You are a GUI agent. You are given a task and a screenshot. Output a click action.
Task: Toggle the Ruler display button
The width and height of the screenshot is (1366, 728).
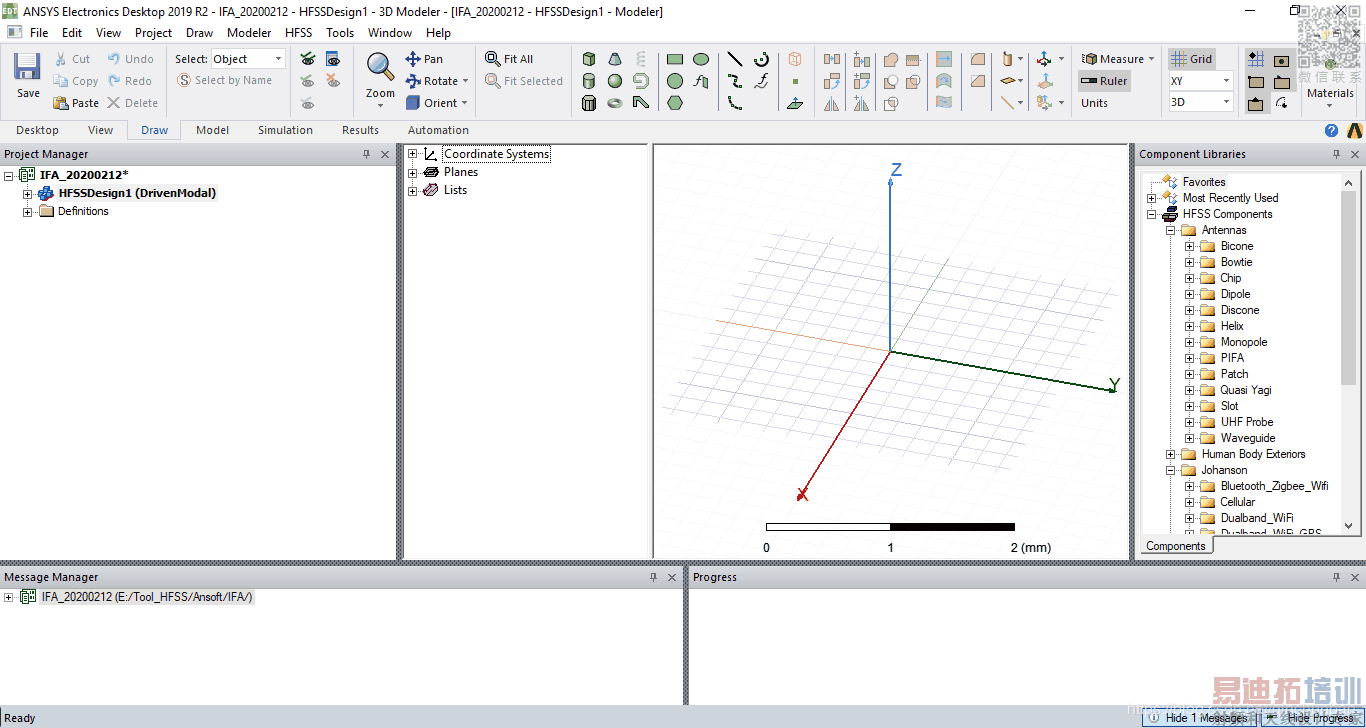(x=1104, y=81)
